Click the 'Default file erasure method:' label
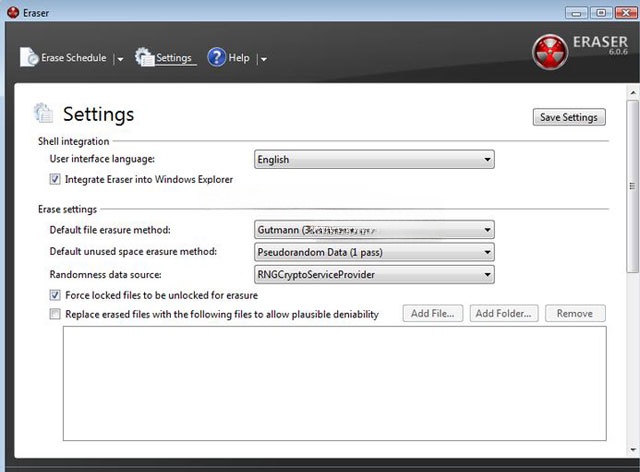The height and width of the screenshot is (472, 640). click(110, 229)
